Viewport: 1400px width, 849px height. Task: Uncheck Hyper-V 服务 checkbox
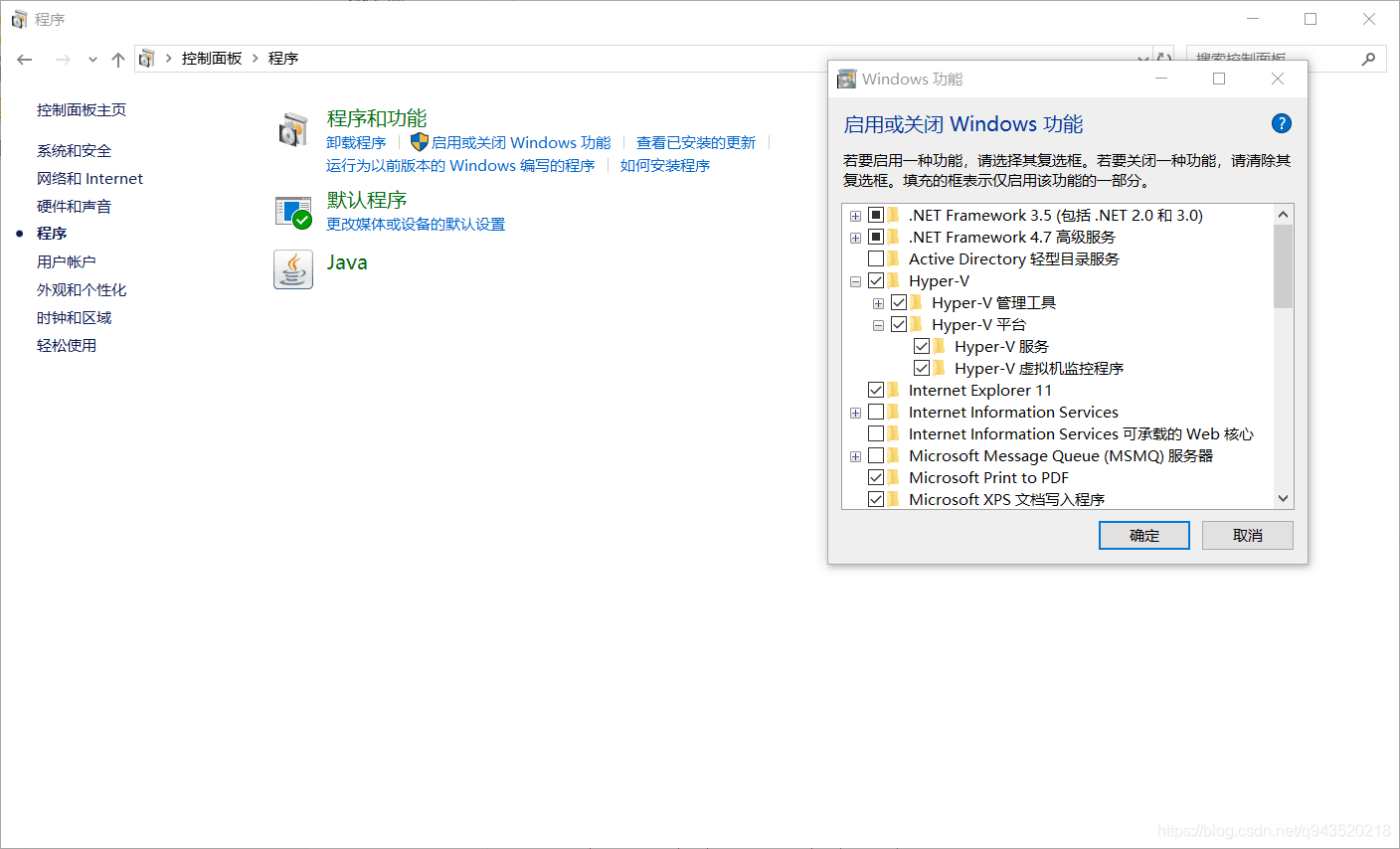922,346
